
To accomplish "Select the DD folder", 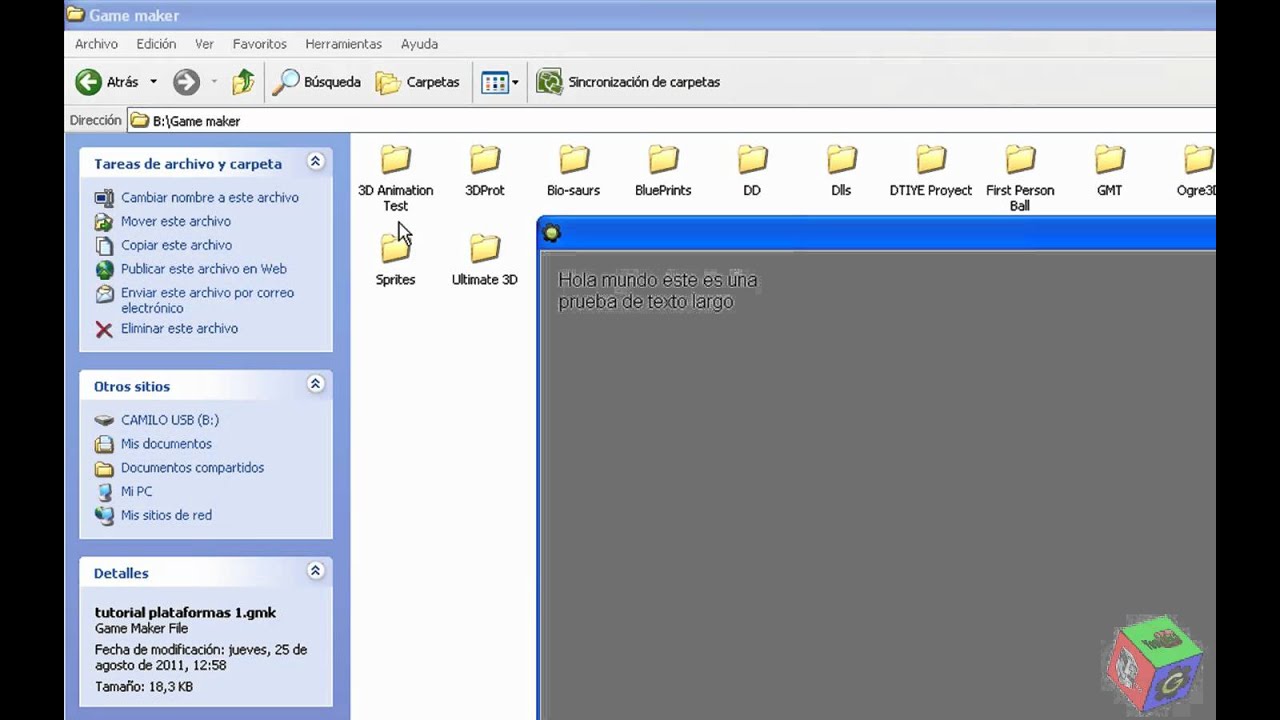I will click(752, 169).
